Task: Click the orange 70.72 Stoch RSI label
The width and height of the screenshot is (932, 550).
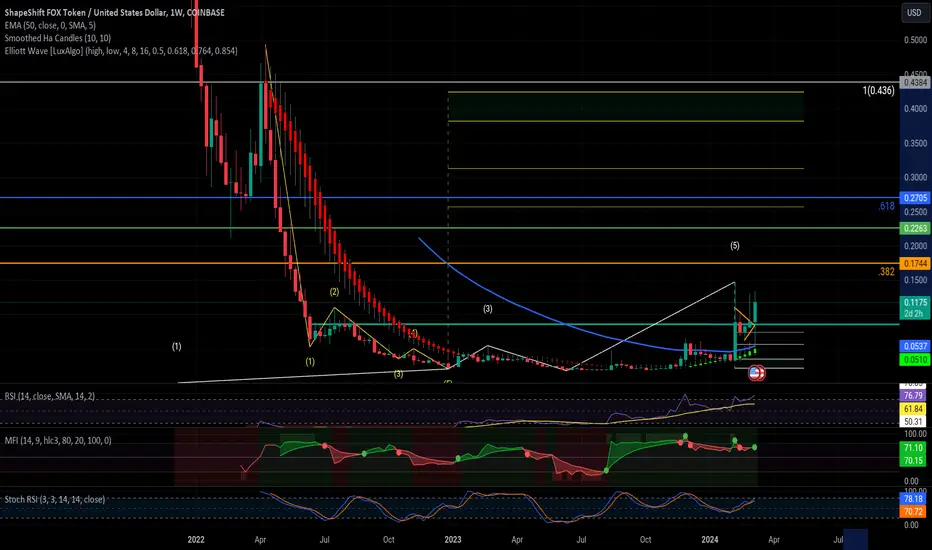Action: click(x=913, y=511)
